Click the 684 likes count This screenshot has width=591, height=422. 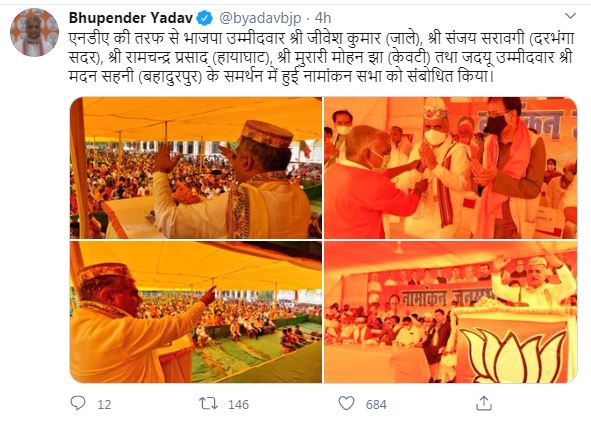click(x=376, y=405)
